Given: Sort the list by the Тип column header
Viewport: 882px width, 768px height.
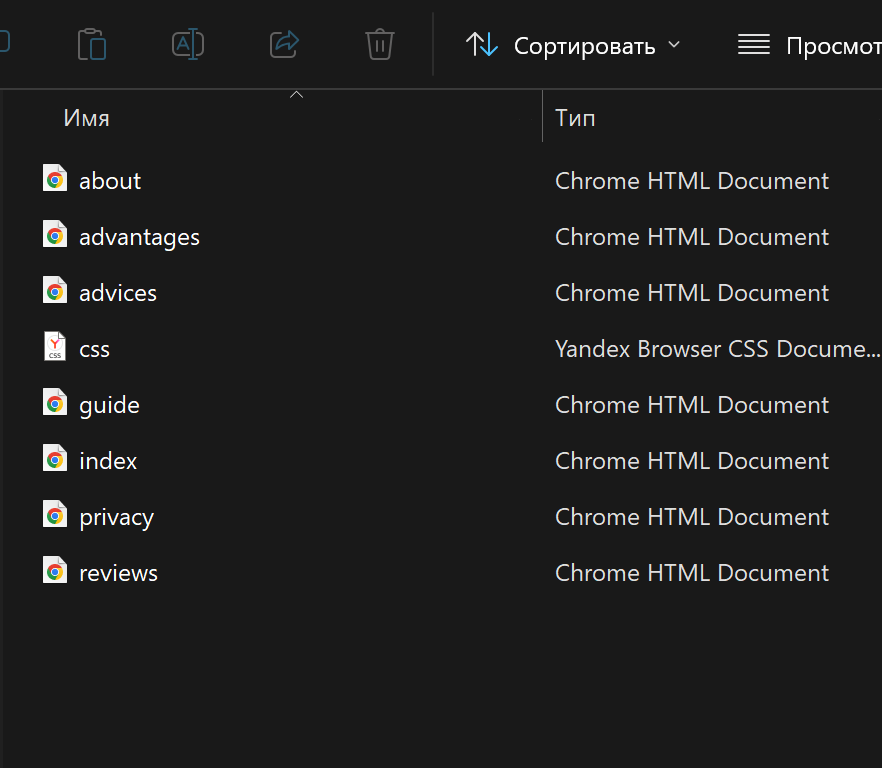Looking at the screenshot, I should tap(575, 118).
